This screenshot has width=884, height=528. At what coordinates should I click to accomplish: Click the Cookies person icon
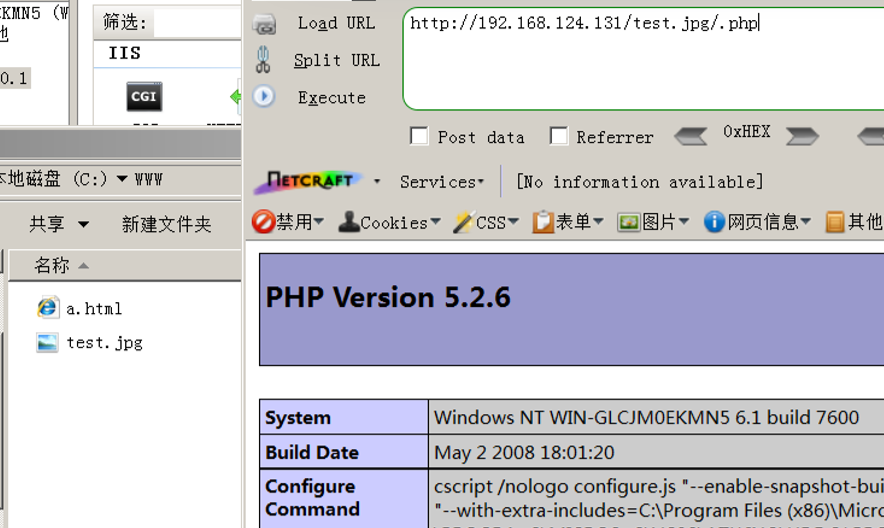click(349, 222)
